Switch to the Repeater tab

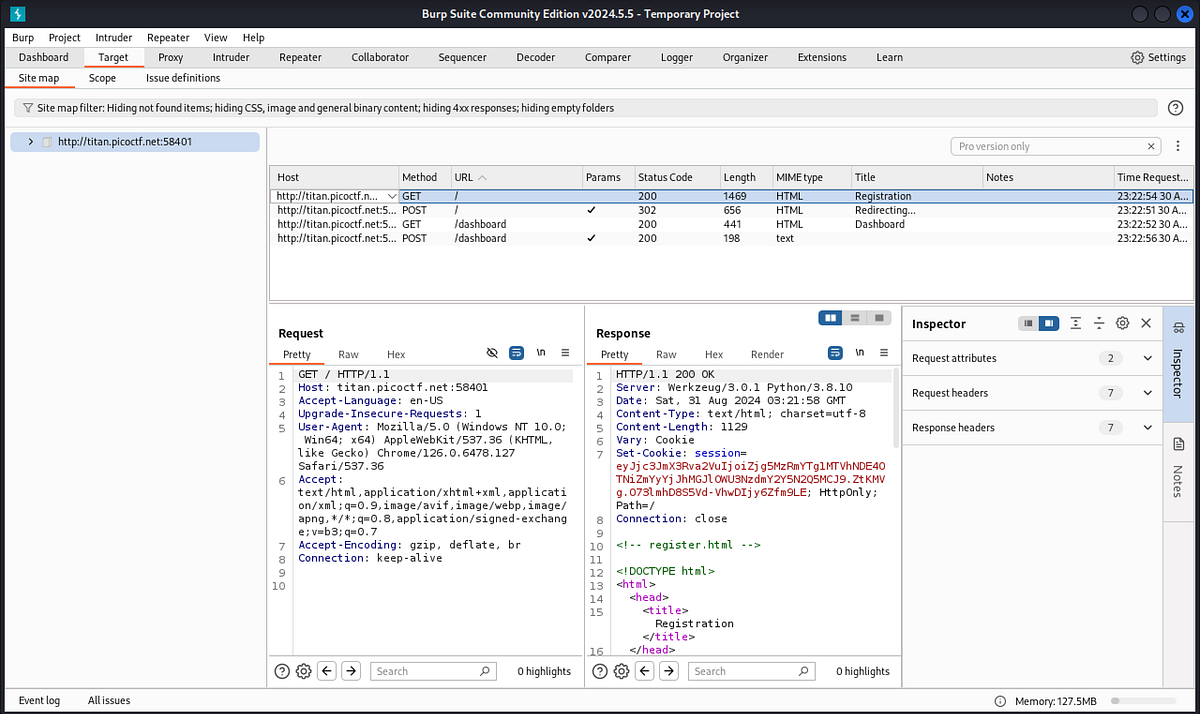click(300, 58)
